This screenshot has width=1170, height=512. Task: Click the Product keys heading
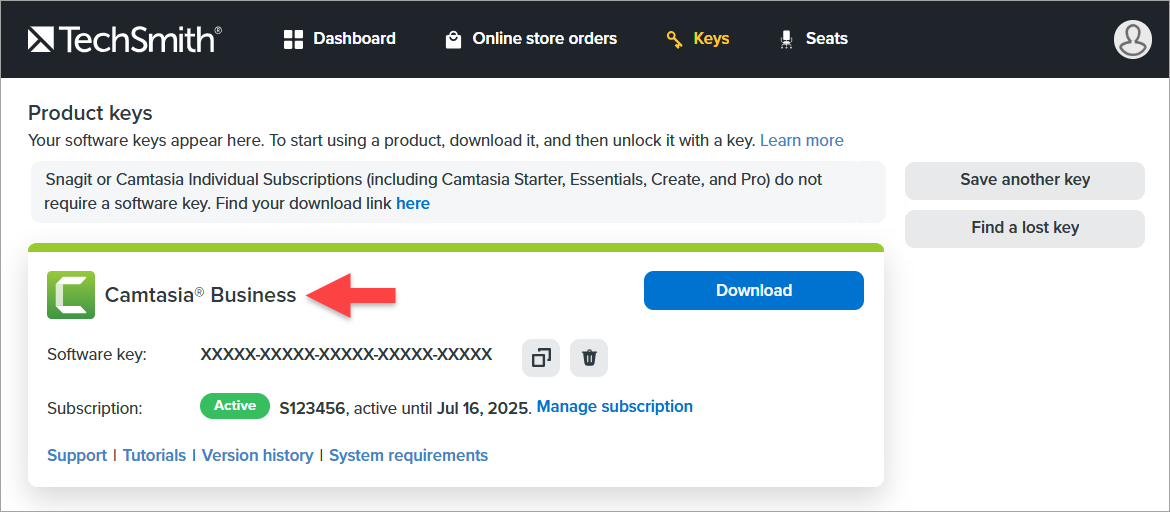coord(90,113)
